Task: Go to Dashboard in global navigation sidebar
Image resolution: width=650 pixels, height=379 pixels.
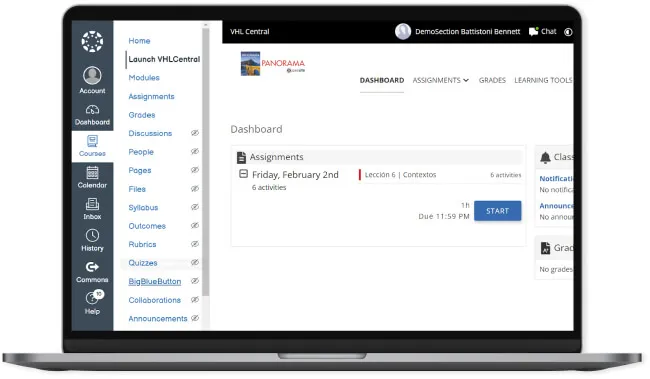Action: pos(92,115)
